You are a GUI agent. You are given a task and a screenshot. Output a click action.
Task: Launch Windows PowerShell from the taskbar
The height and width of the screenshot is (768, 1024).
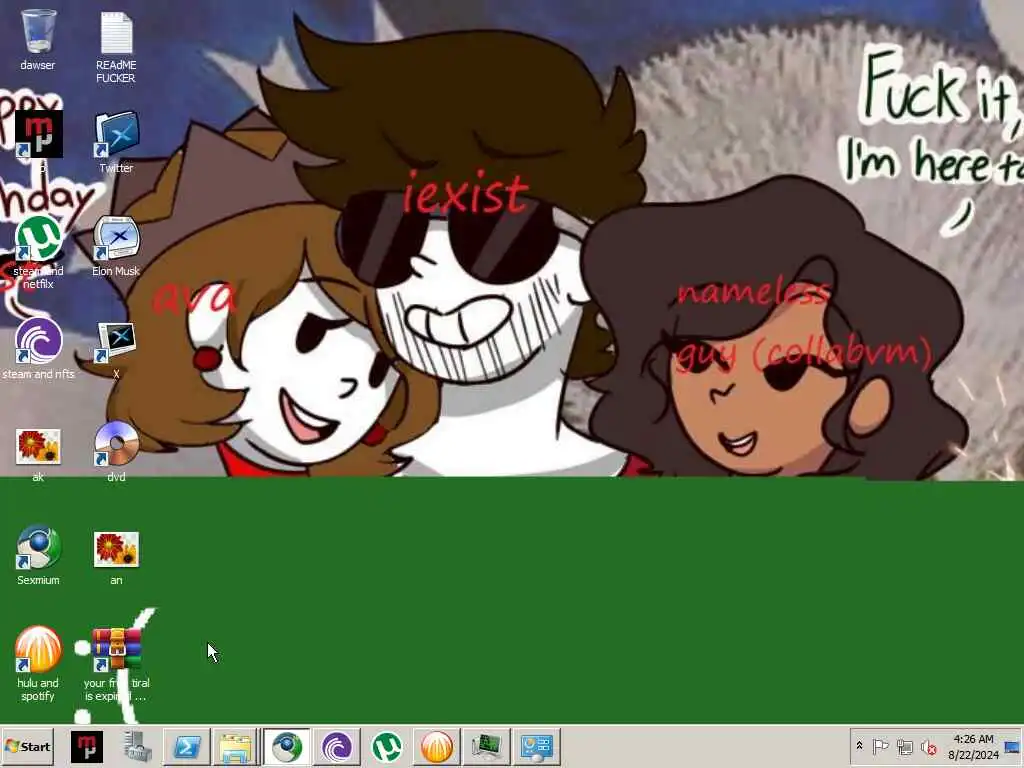pos(187,746)
